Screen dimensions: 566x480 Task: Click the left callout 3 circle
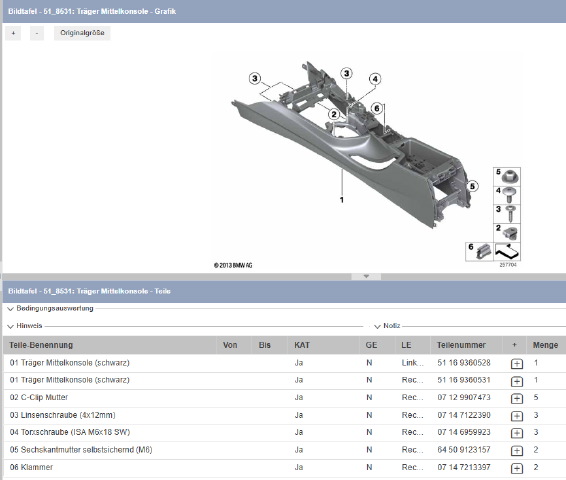click(x=255, y=79)
